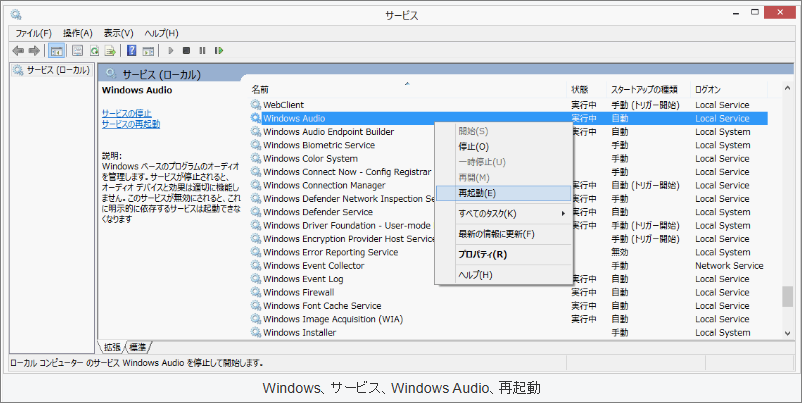Viewport: 802px width, 403px height.
Task: Sort by the 名前 column header
Action: (x=408, y=89)
